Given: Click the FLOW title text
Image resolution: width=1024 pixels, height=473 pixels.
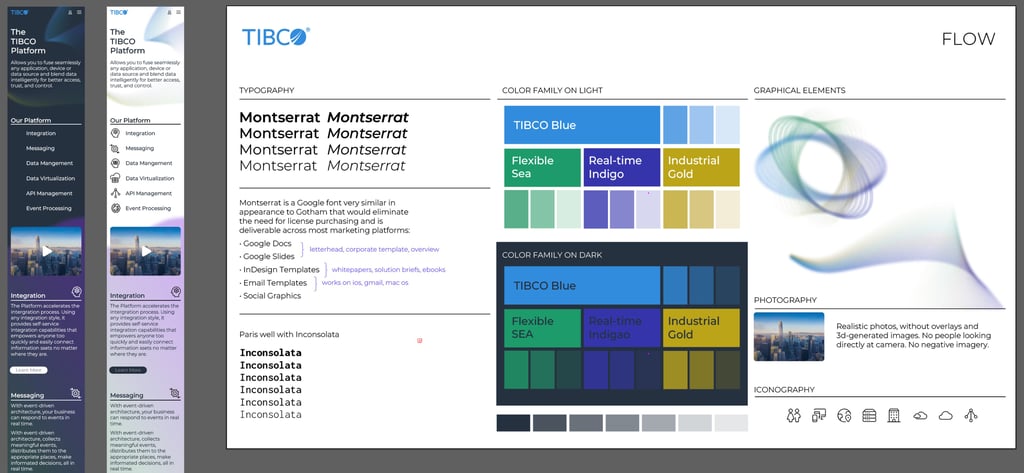Looking at the screenshot, I should pyautogui.click(x=968, y=39).
